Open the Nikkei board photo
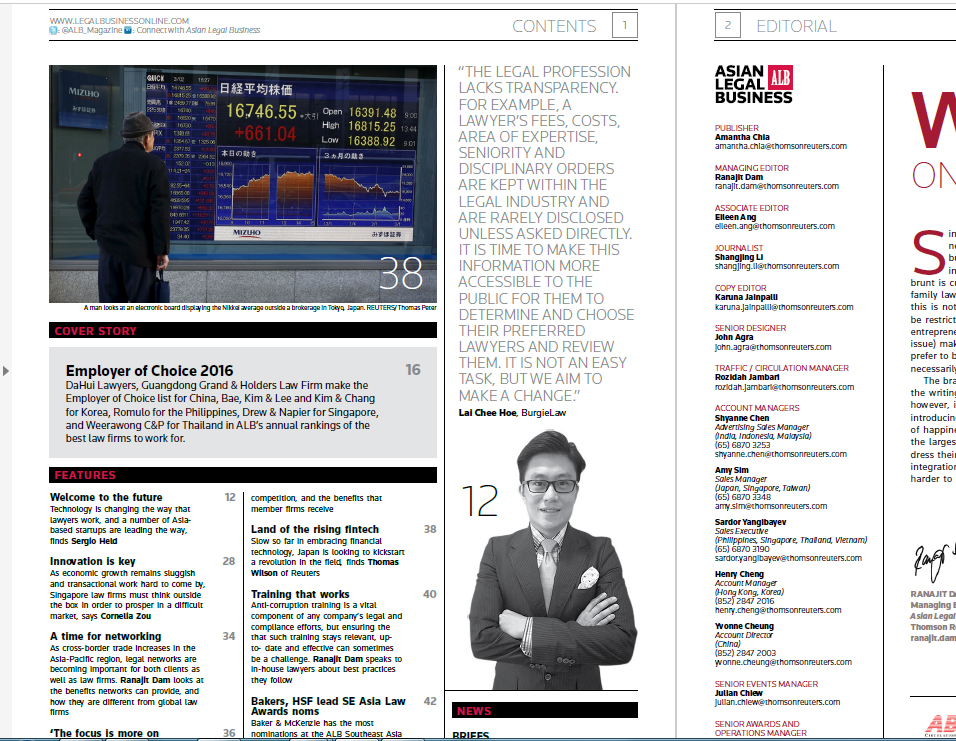 point(243,184)
